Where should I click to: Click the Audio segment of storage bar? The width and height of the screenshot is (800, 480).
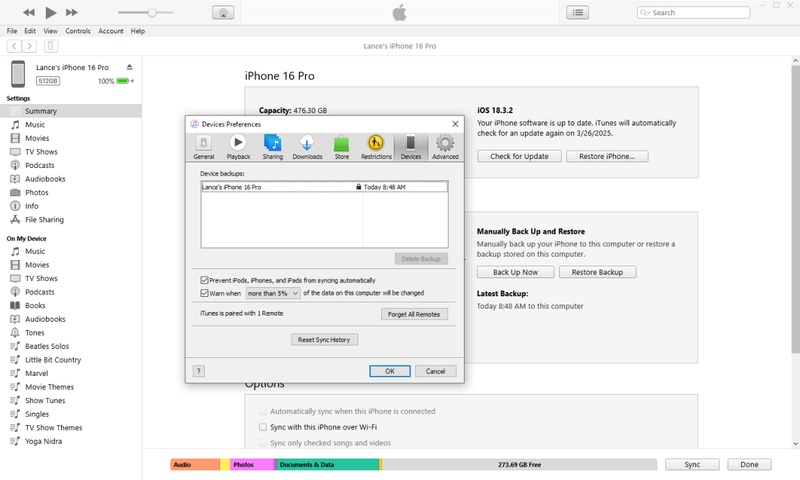point(195,465)
